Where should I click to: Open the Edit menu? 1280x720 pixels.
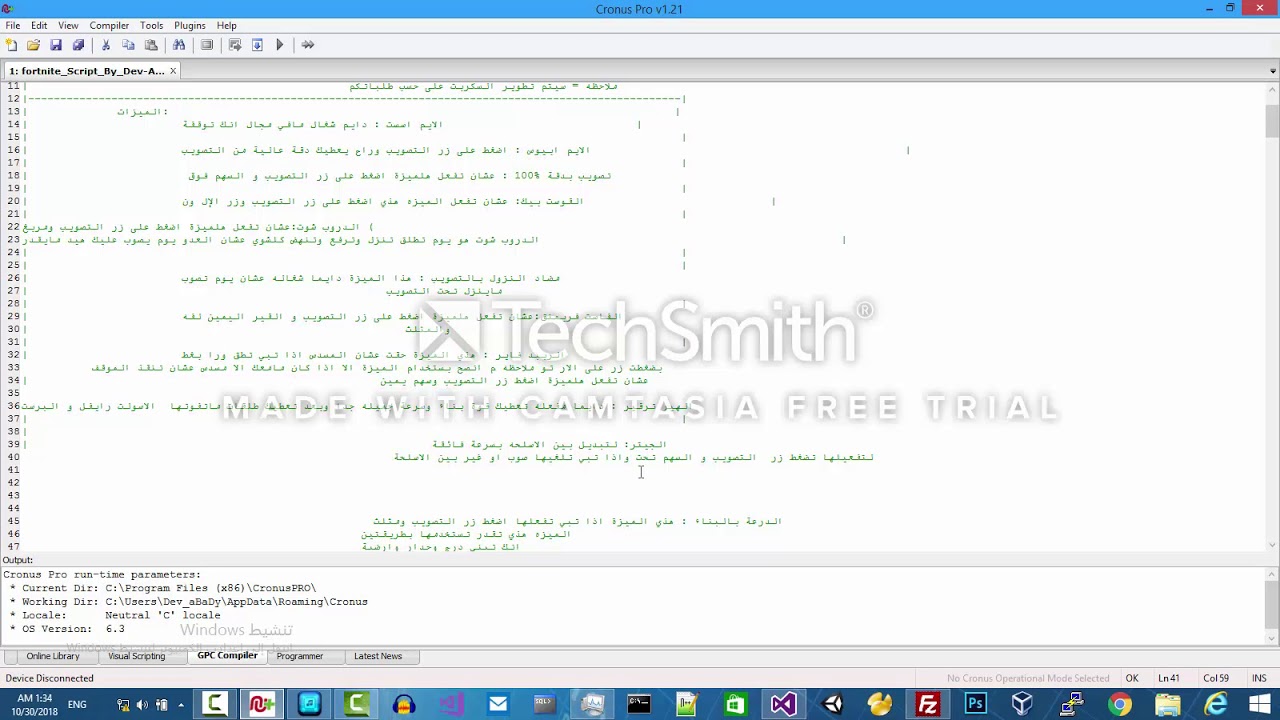pyautogui.click(x=39, y=25)
